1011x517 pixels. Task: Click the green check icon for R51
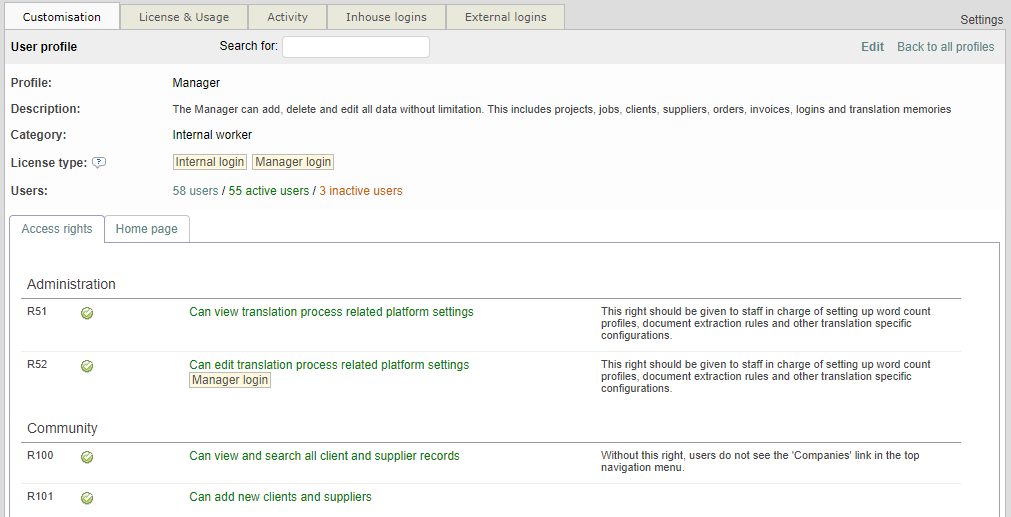point(87,313)
